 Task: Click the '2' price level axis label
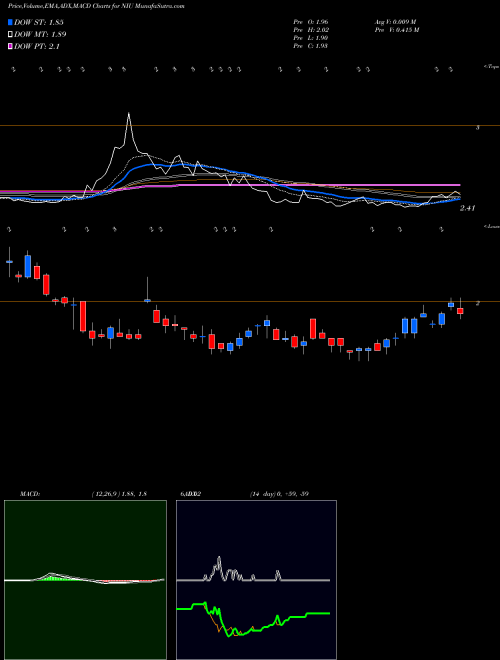[x=477, y=303]
